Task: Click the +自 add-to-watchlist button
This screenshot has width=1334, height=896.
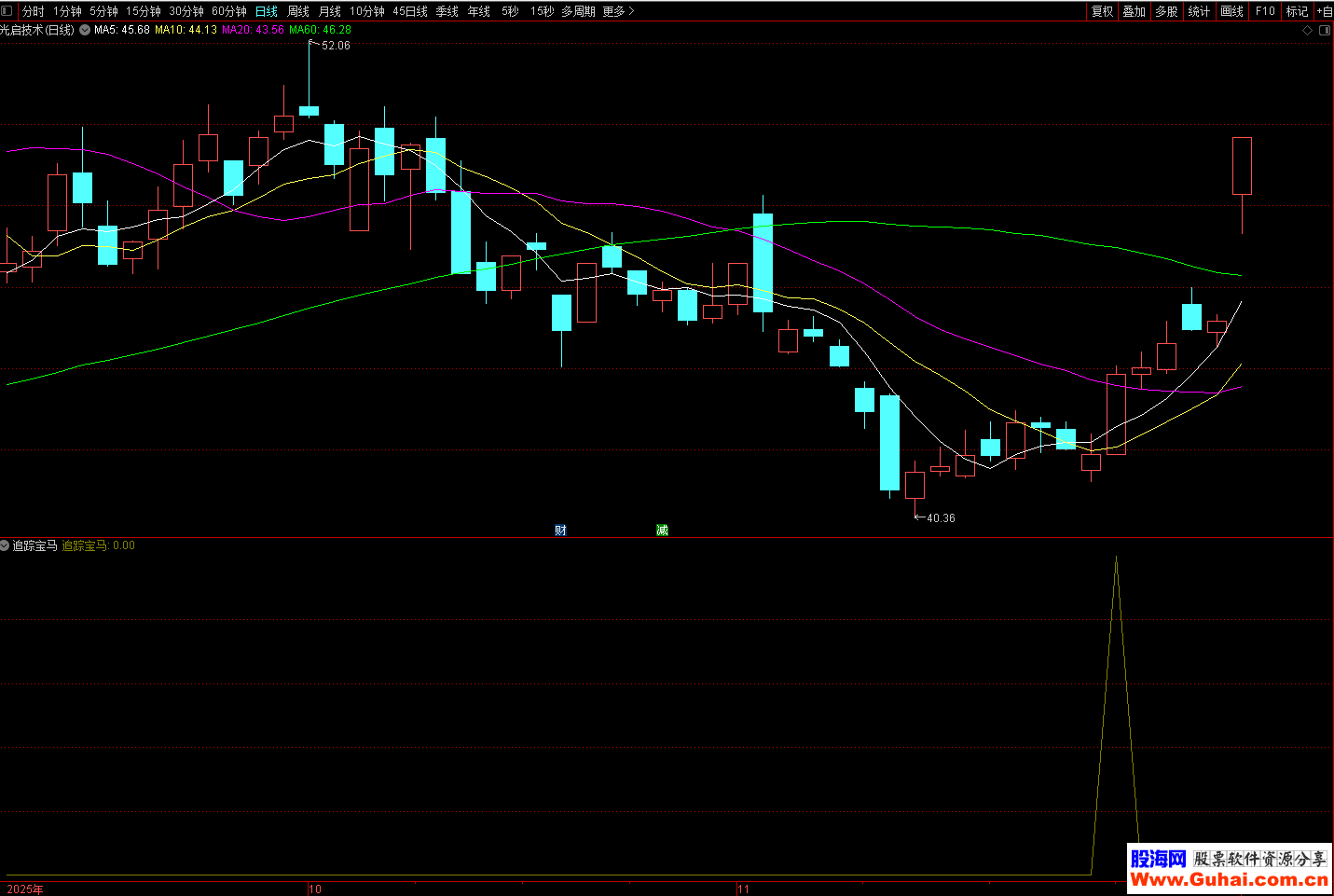Action: [1324, 11]
